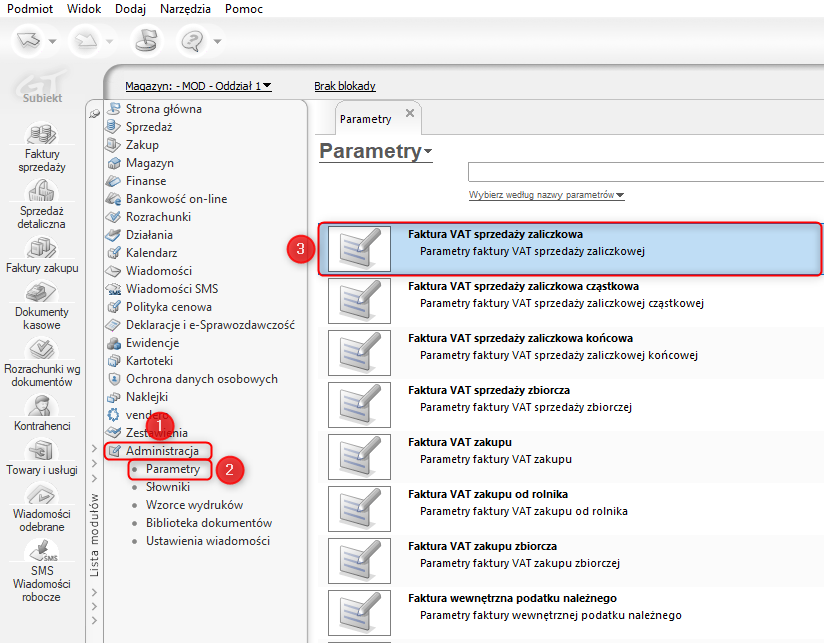Open the Towary i usługi shortcut icon
The width and height of the screenshot is (824, 643).
[x=42, y=450]
